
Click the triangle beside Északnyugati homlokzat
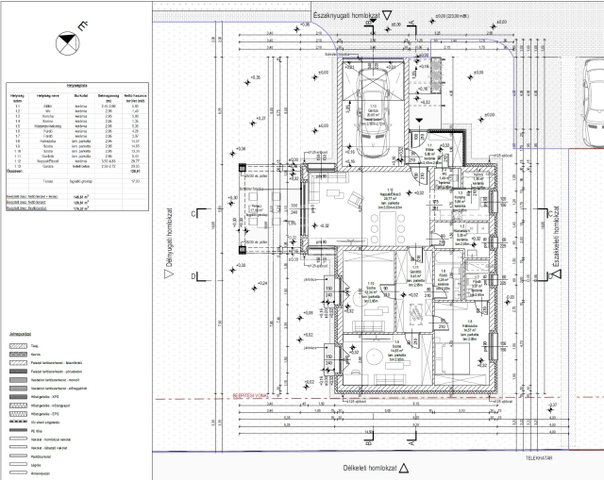coord(387,15)
